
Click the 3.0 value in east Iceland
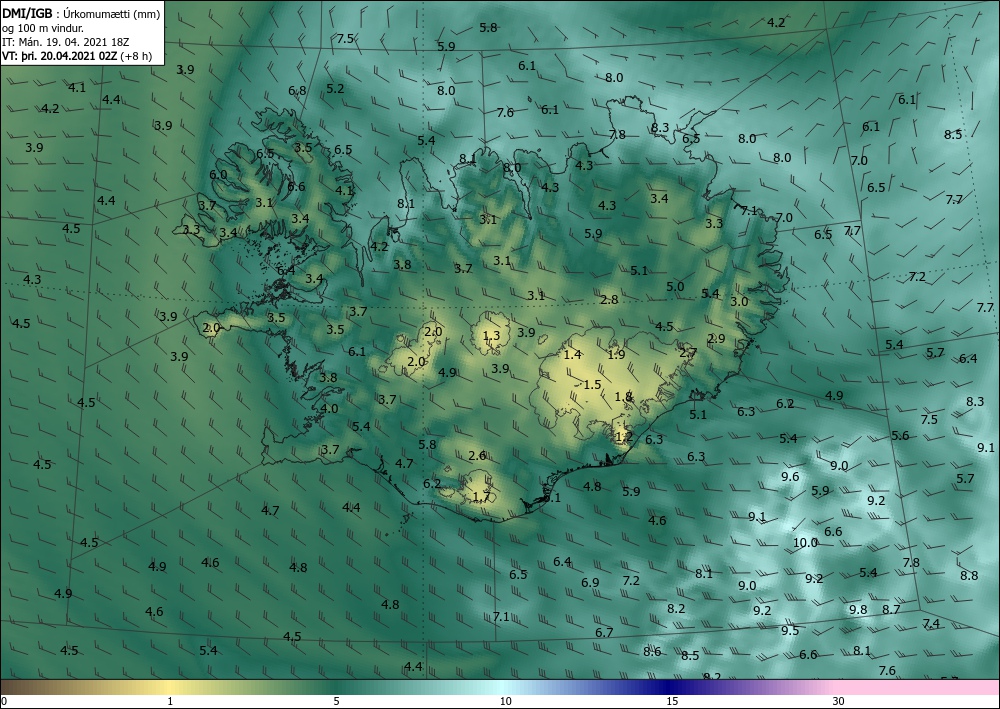[x=739, y=302]
